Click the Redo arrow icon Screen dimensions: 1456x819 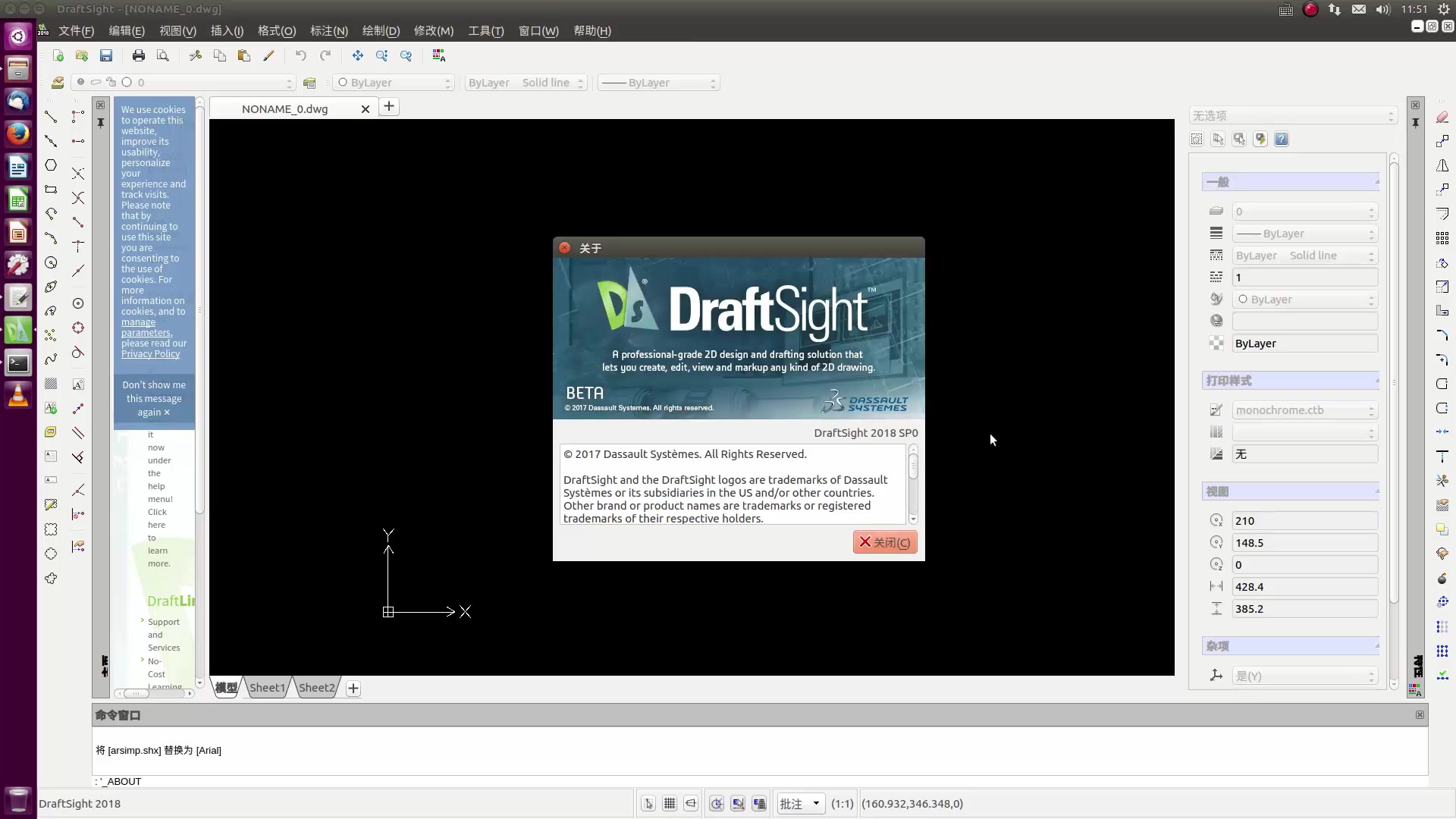(325, 55)
